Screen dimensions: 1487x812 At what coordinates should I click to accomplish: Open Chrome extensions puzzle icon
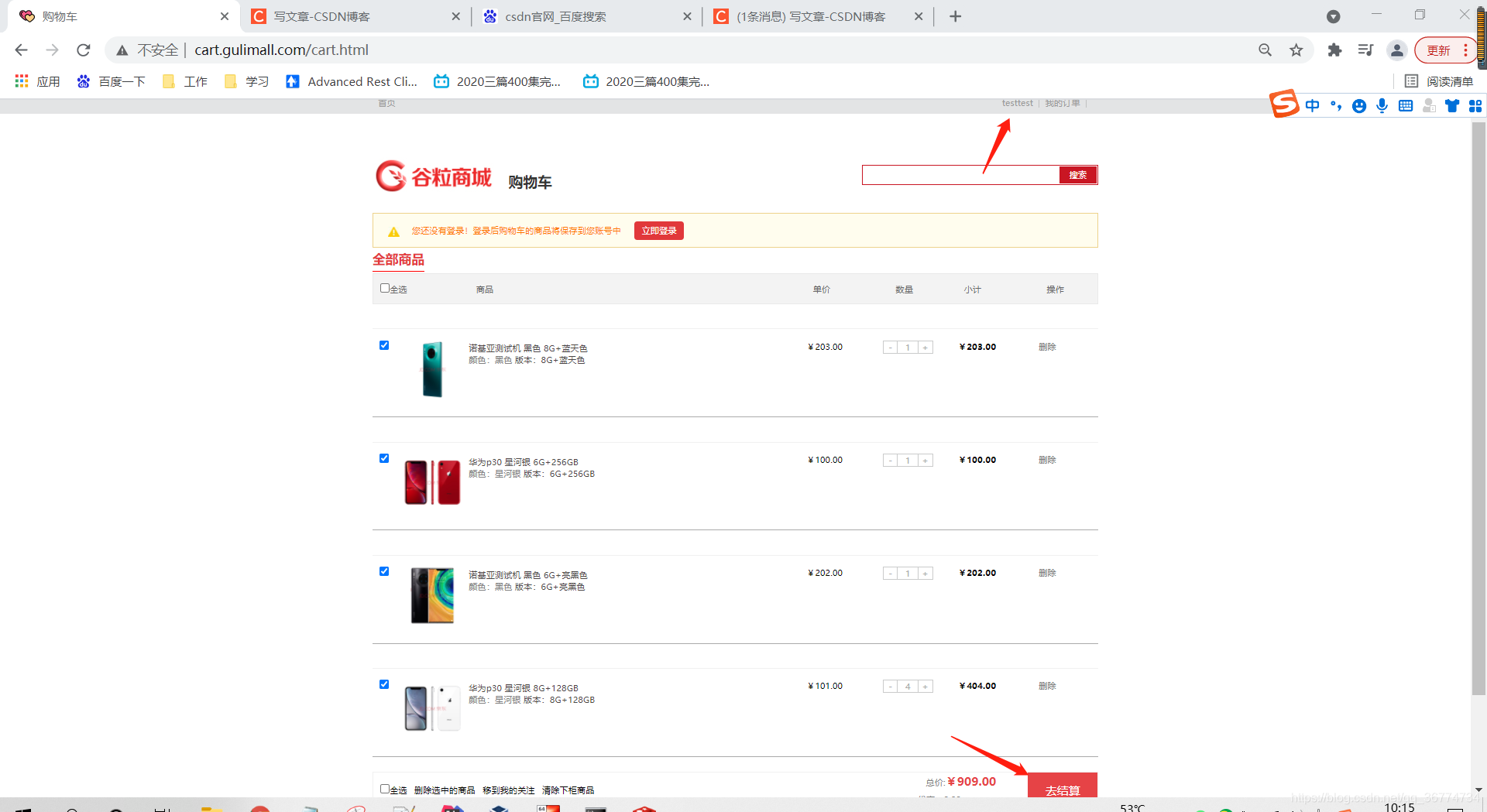point(1334,50)
